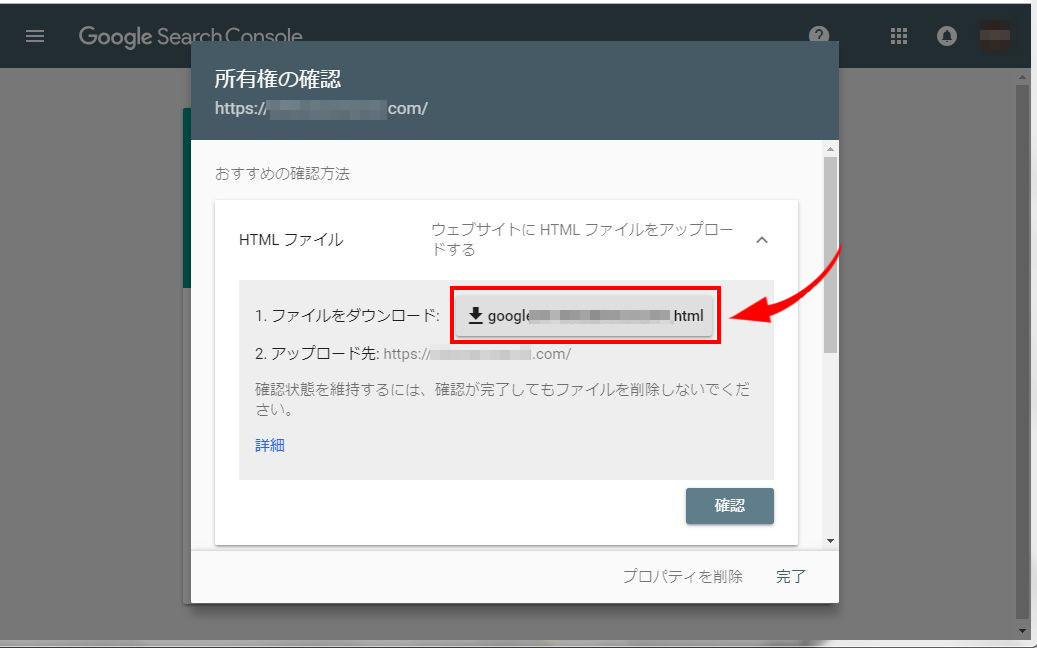
Task: Click the Google Search Console logo
Action: pyautogui.click(x=190, y=36)
